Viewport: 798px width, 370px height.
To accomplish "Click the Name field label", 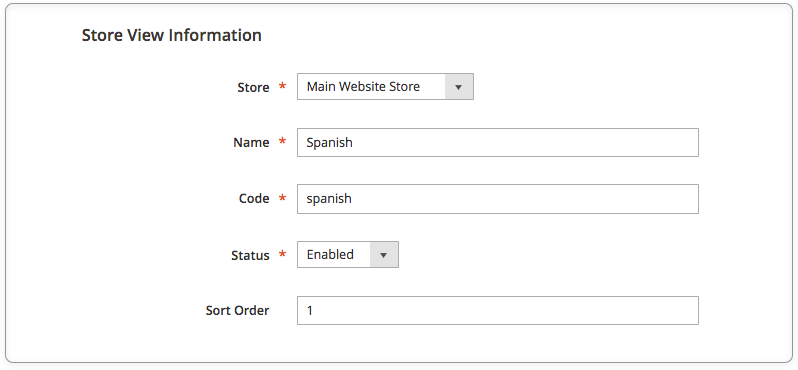I will coord(251,143).
